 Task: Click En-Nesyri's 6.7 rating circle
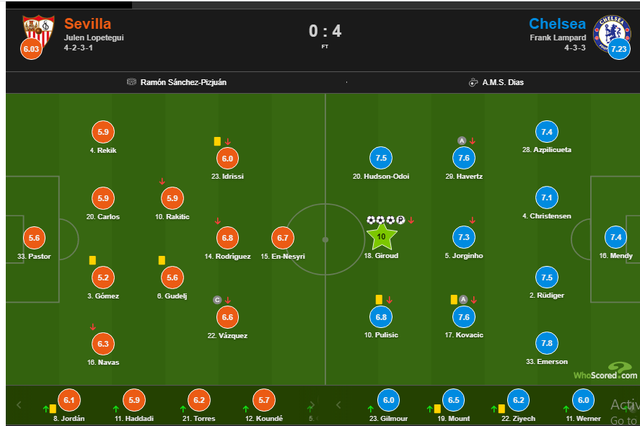(283, 237)
